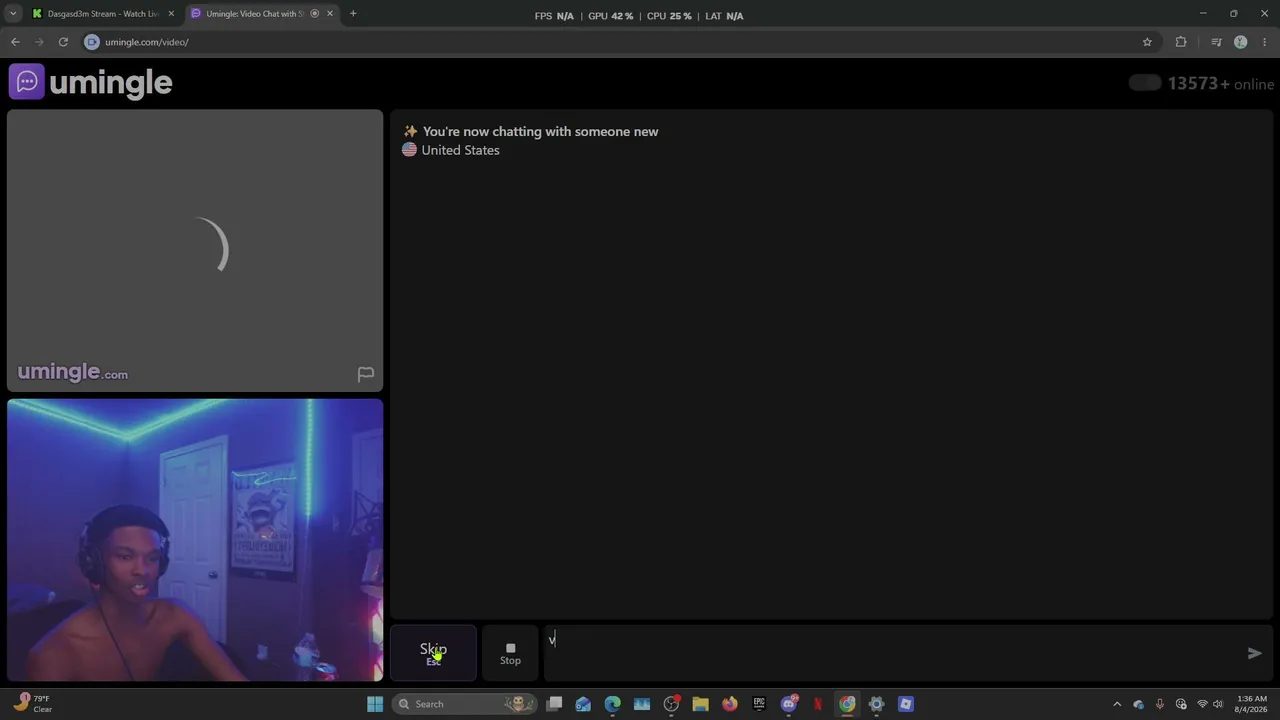Open the Chrome profile avatar

[1241, 42]
